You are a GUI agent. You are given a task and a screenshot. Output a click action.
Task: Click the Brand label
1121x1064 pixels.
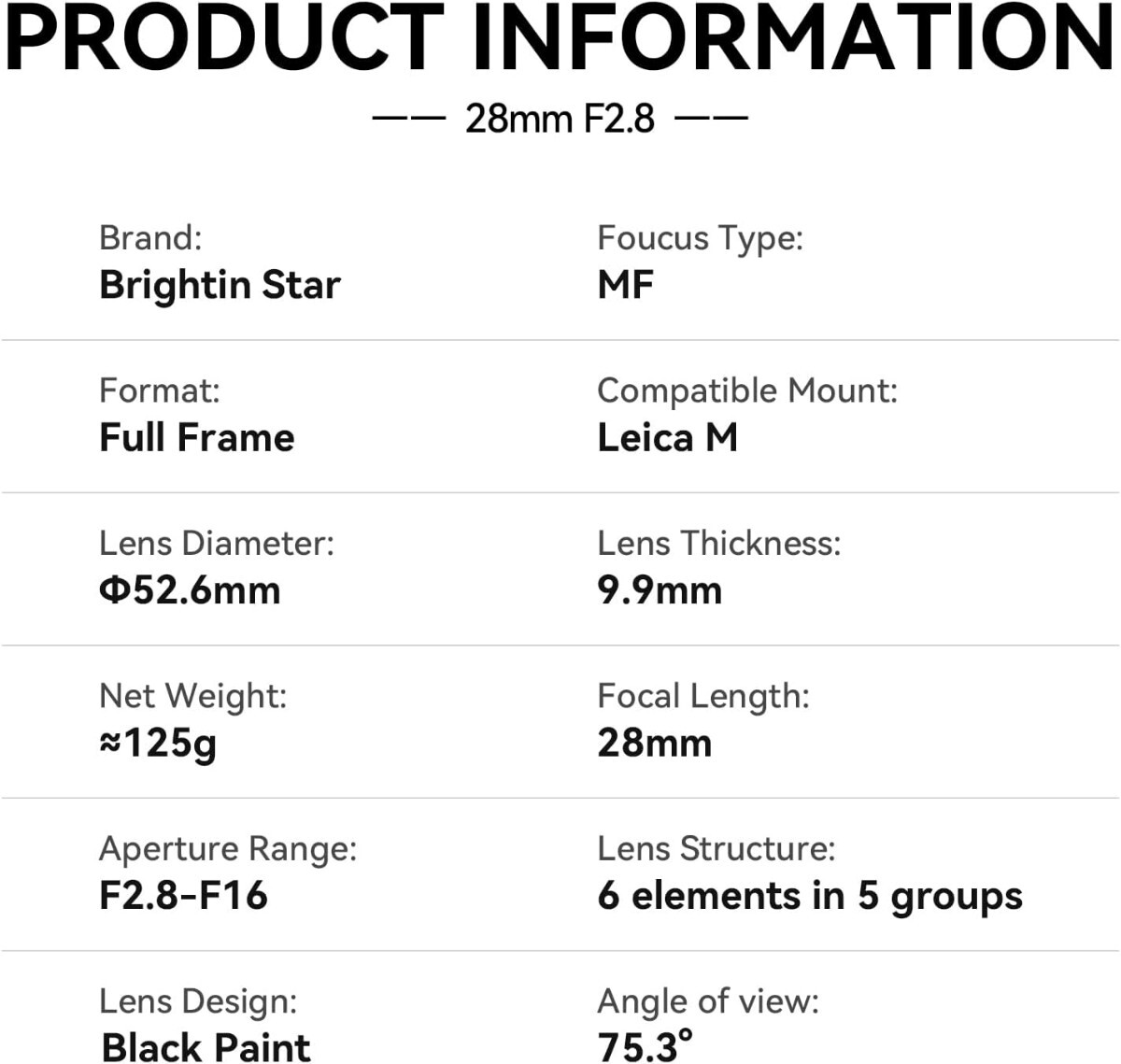click(150, 237)
